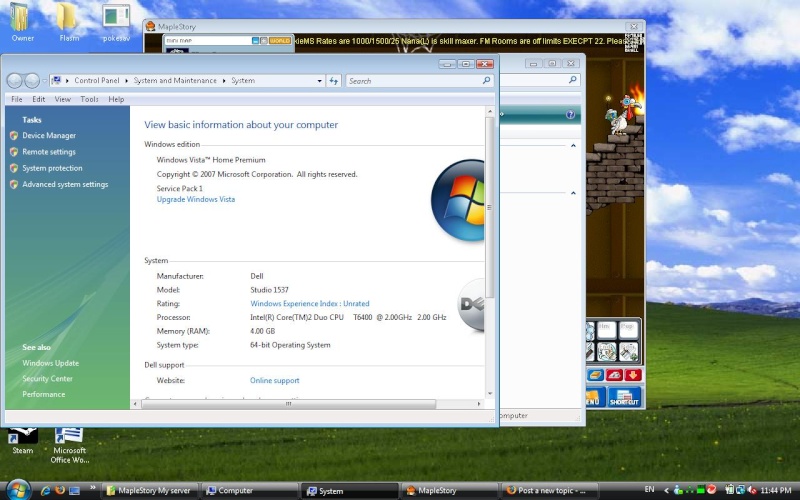Click the magnifier icon in System search
Viewport: 800px width, 500px height.
486,81
